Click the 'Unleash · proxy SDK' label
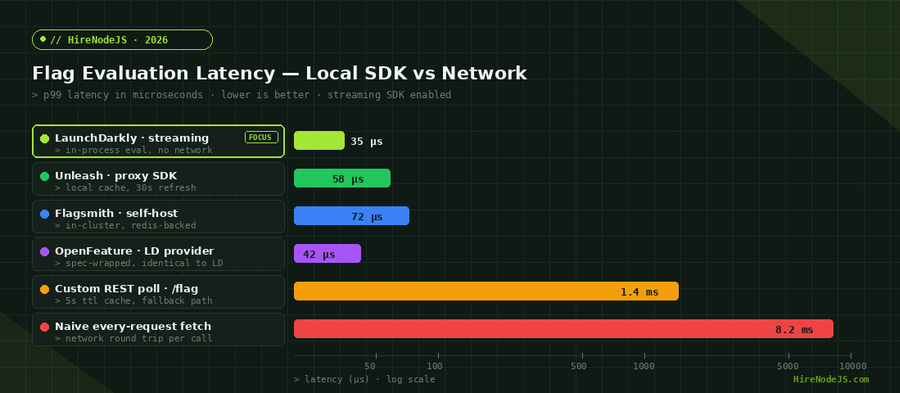 (116, 176)
